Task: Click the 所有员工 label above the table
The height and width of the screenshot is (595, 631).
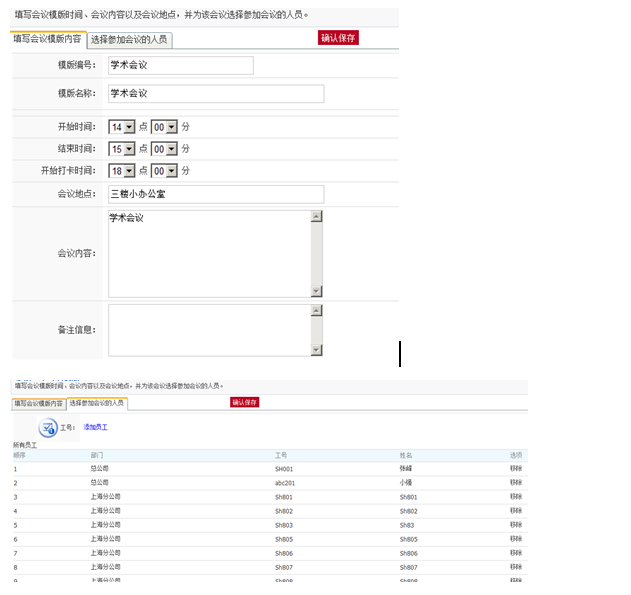Action: 25,445
